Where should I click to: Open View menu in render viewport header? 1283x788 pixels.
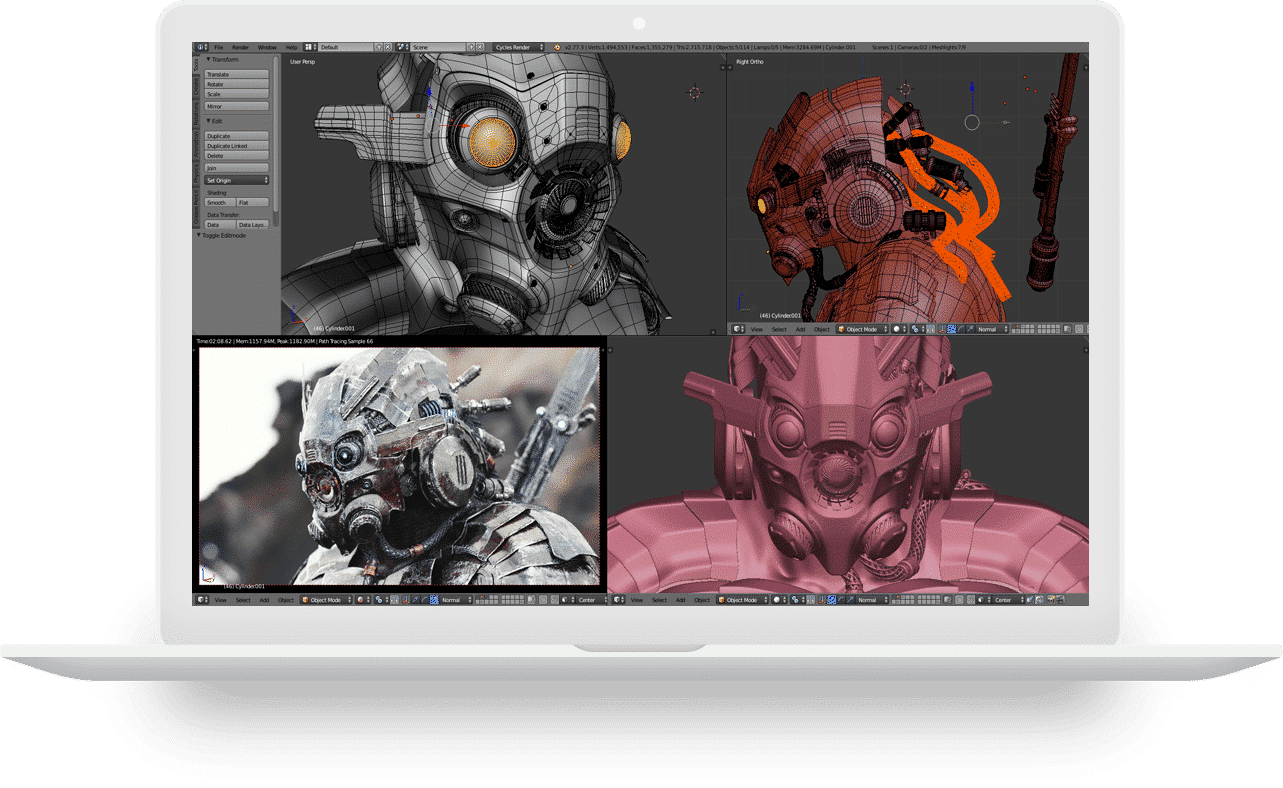pyautogui.click(x=221, y=600)
